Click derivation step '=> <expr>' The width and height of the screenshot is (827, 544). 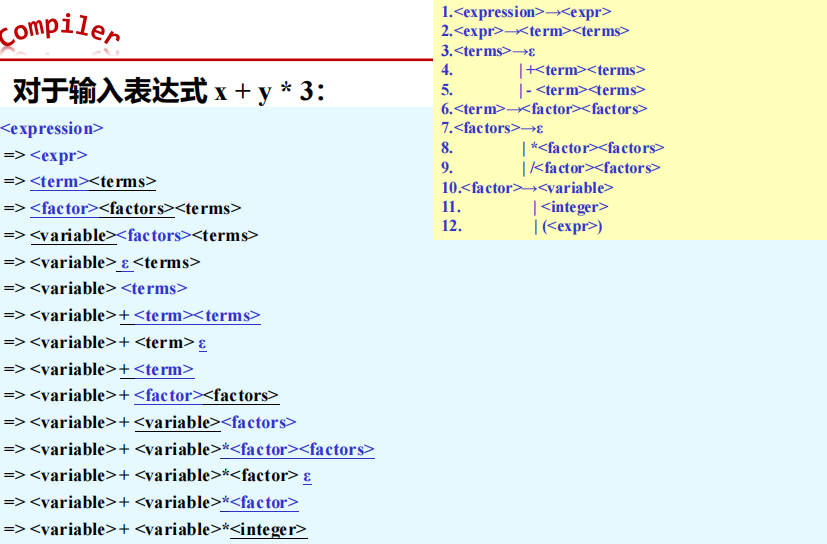(x=45, y=155)
